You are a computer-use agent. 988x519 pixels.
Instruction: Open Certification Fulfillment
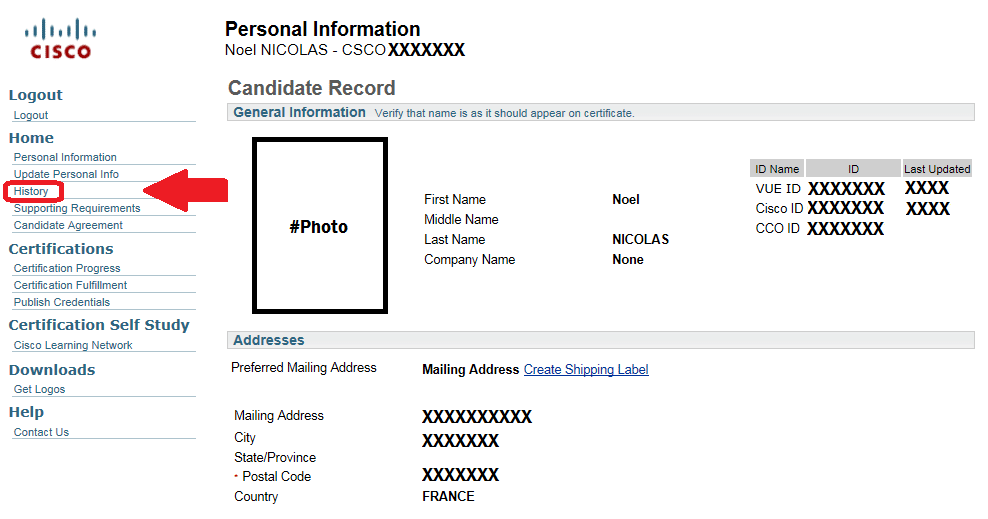pyautogui.click(x=71, y=285)
